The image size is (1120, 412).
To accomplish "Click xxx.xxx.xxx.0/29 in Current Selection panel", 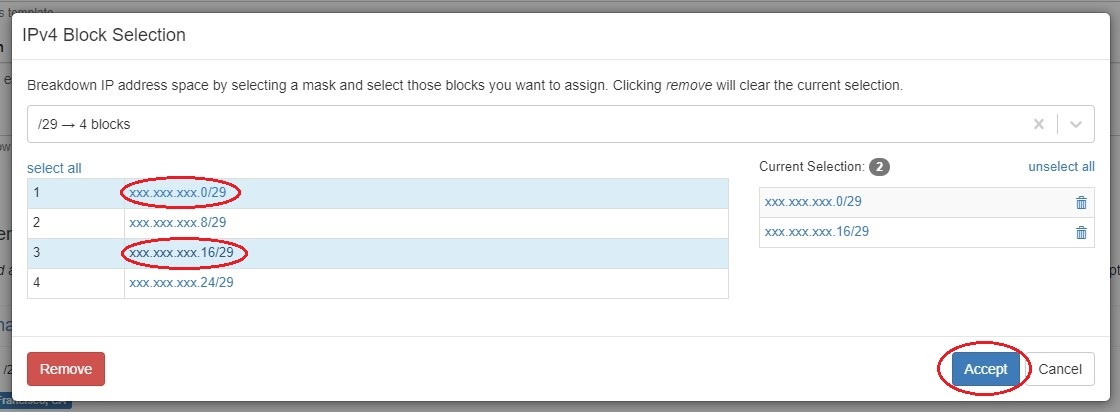I will tap(813, 202).
